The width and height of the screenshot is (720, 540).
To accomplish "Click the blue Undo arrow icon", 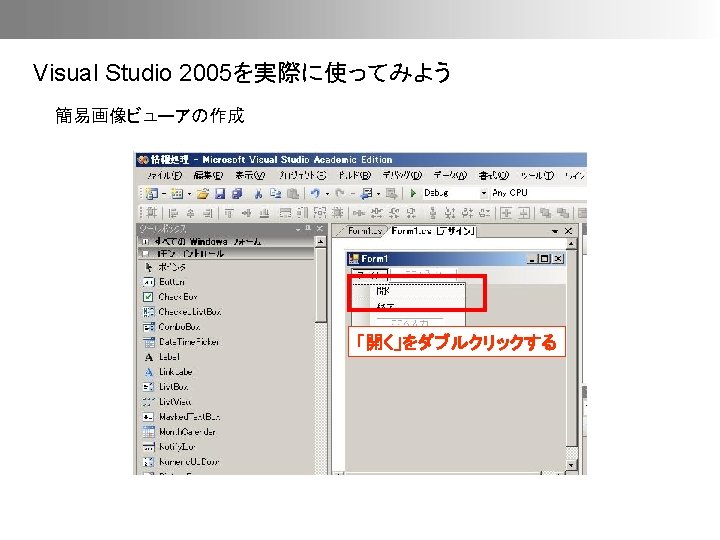I will coord(315,193).
